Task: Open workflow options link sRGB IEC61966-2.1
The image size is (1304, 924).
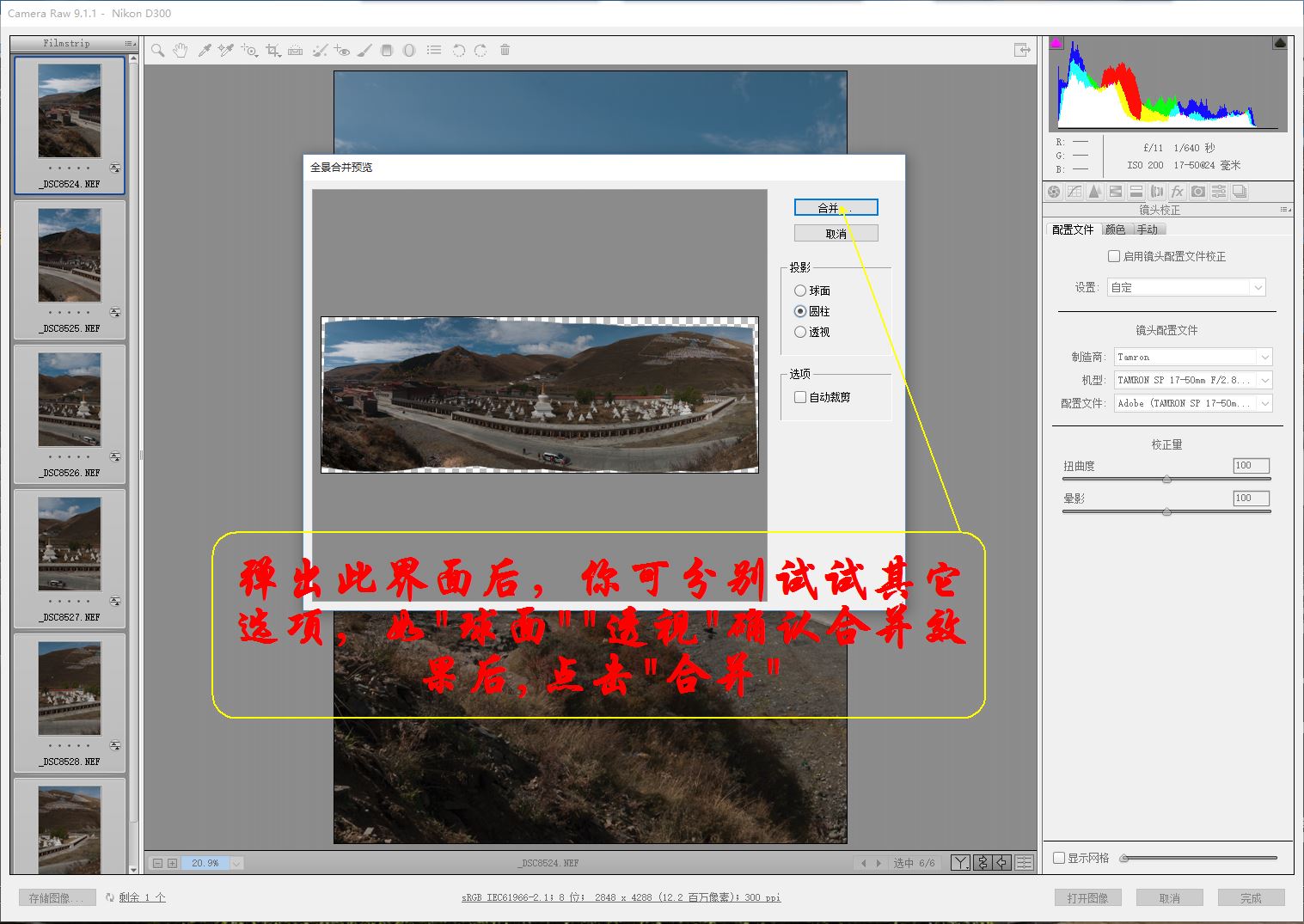Action: (x=621, y=897)
